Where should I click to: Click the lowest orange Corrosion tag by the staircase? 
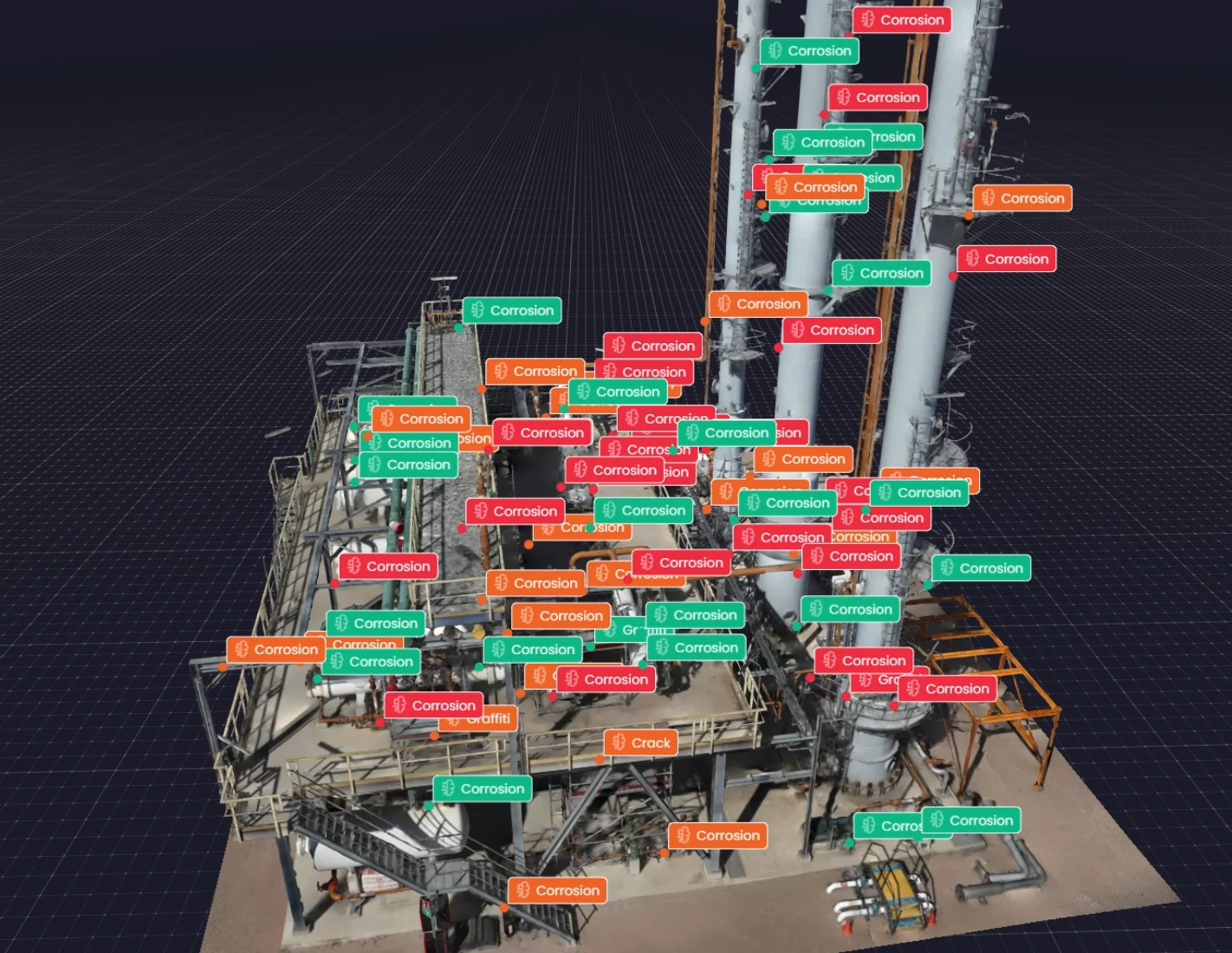(557, 891)
